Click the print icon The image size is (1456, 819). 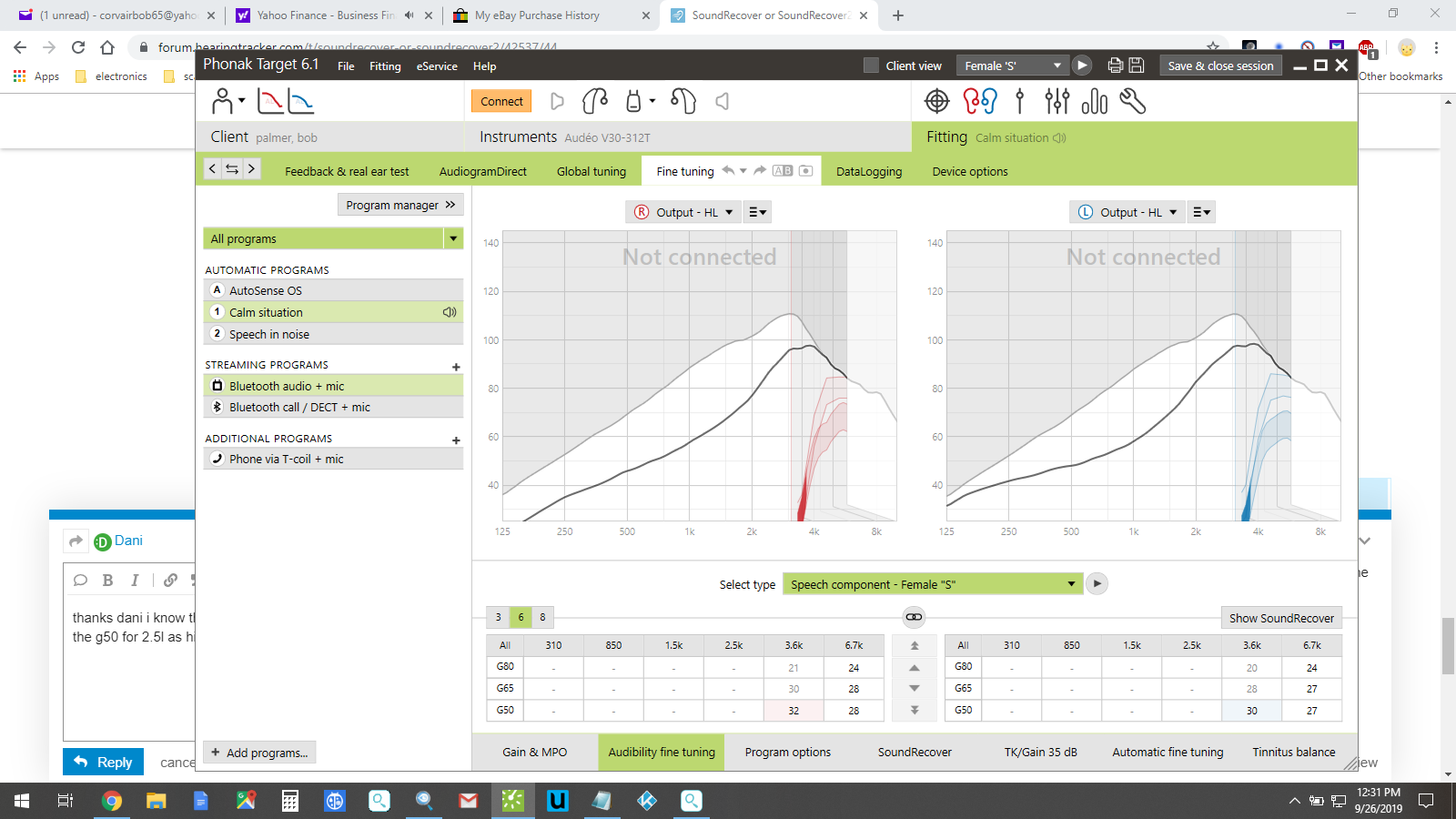[1115, 66]
